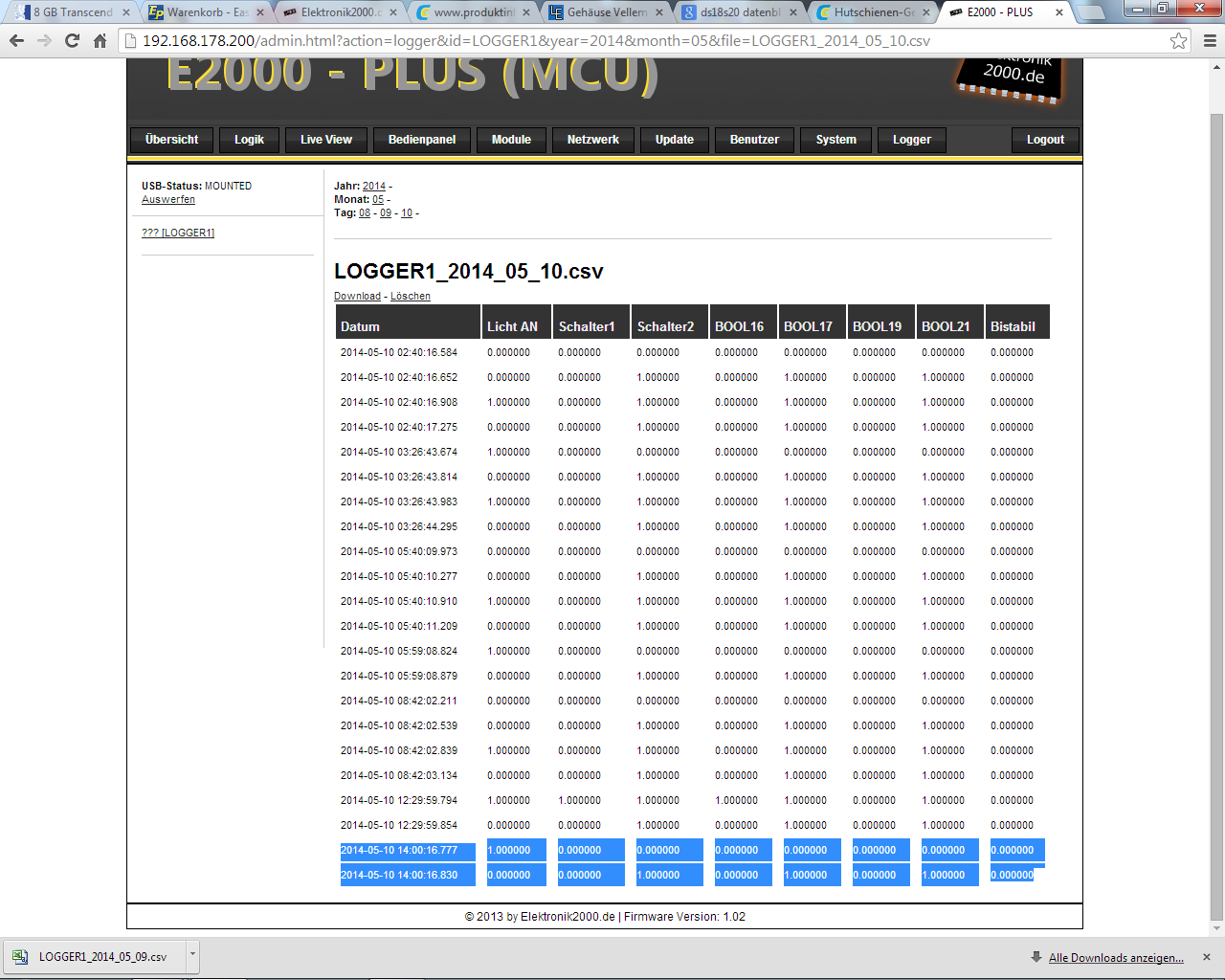Screen dimensions: 1225x980
Task: Switch to the Hutschienen-Gehäuse tab
Action: (873, 12)
